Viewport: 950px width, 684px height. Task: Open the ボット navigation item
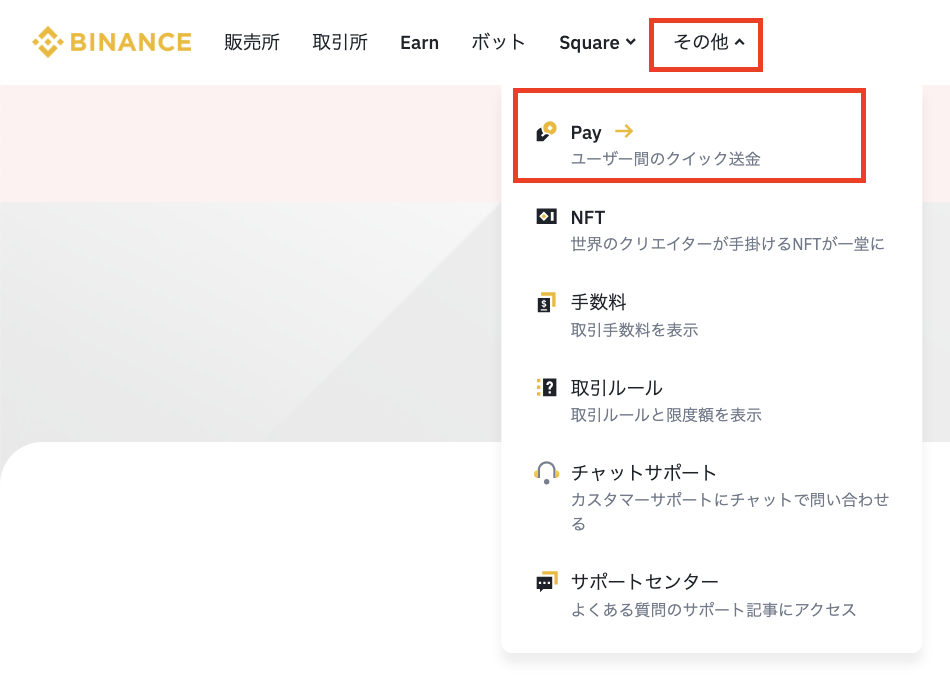tap(498, 42)
